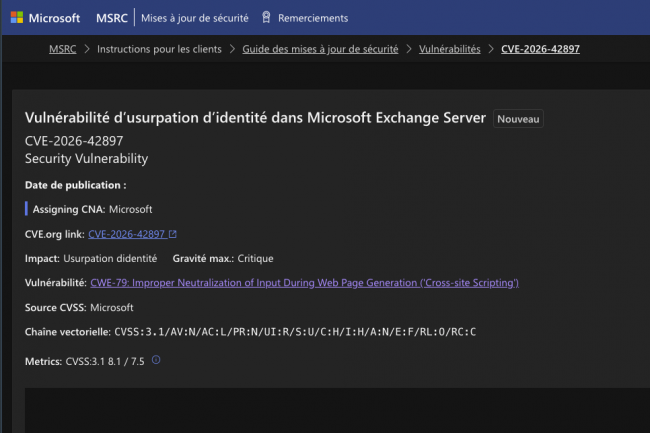Click Assigning CNA: Microsoft text
Image resolution: width=650 pixels, height=433 pixels.
[92, 209]
